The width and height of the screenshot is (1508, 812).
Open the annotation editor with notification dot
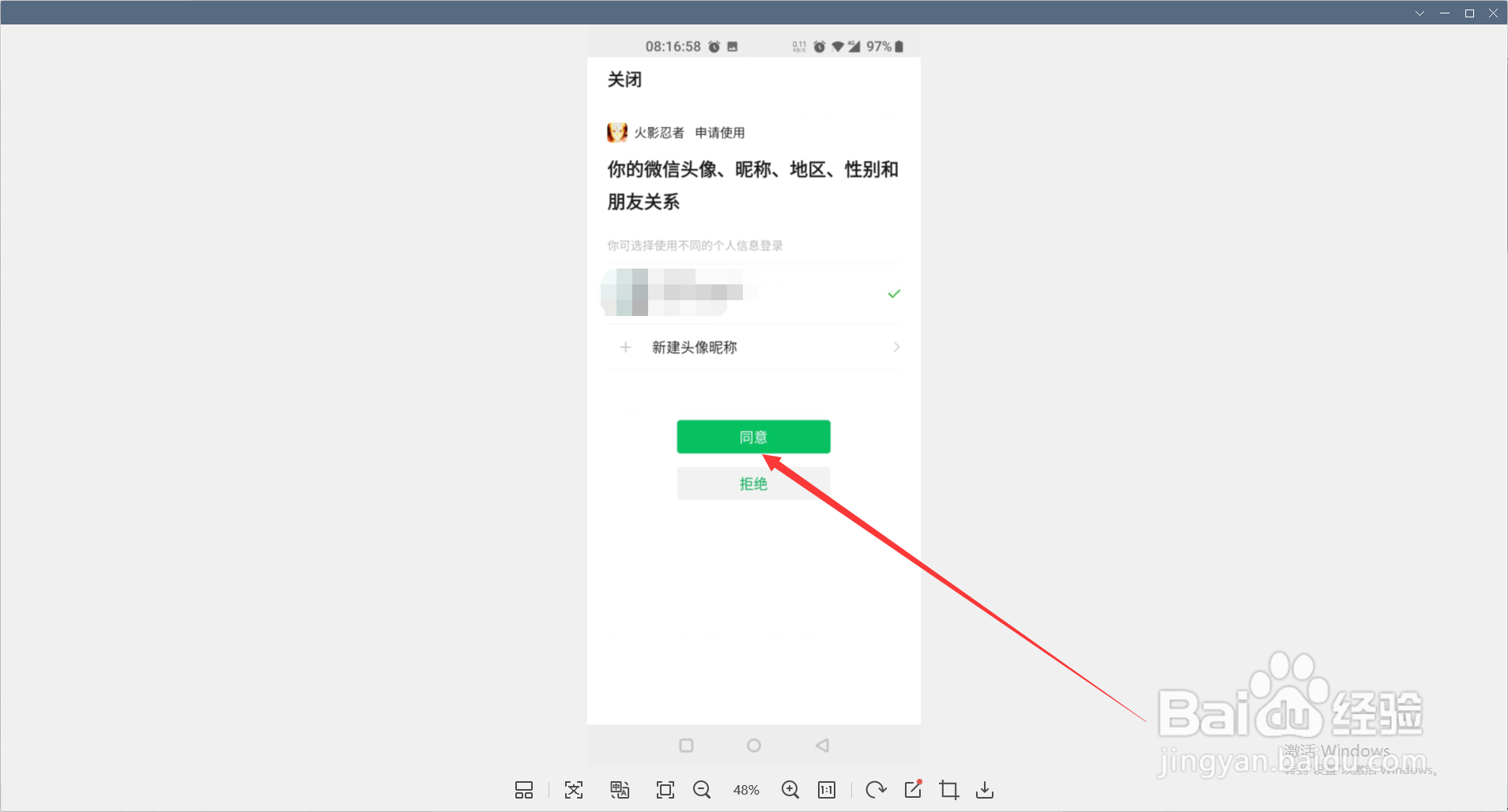click(913, 790)
